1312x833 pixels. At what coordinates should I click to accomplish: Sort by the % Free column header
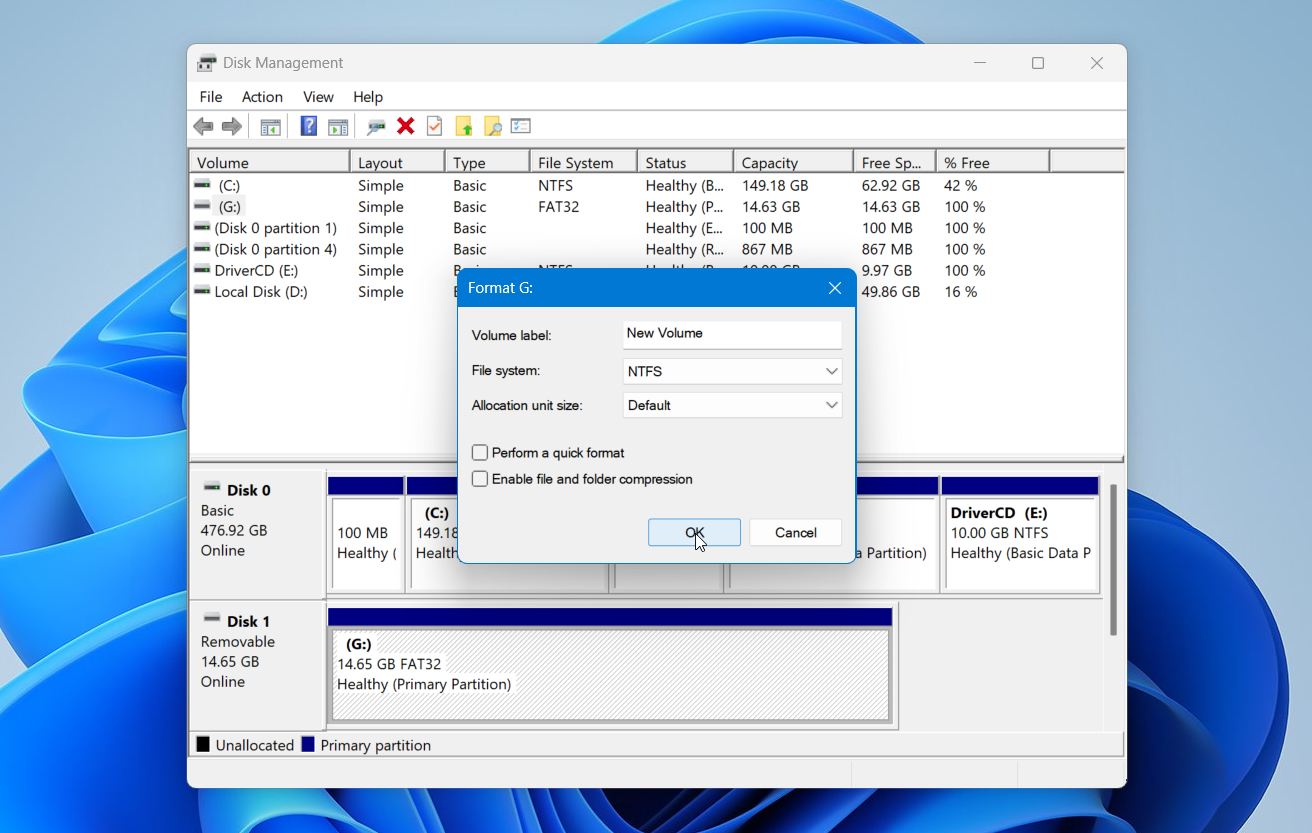992,162
